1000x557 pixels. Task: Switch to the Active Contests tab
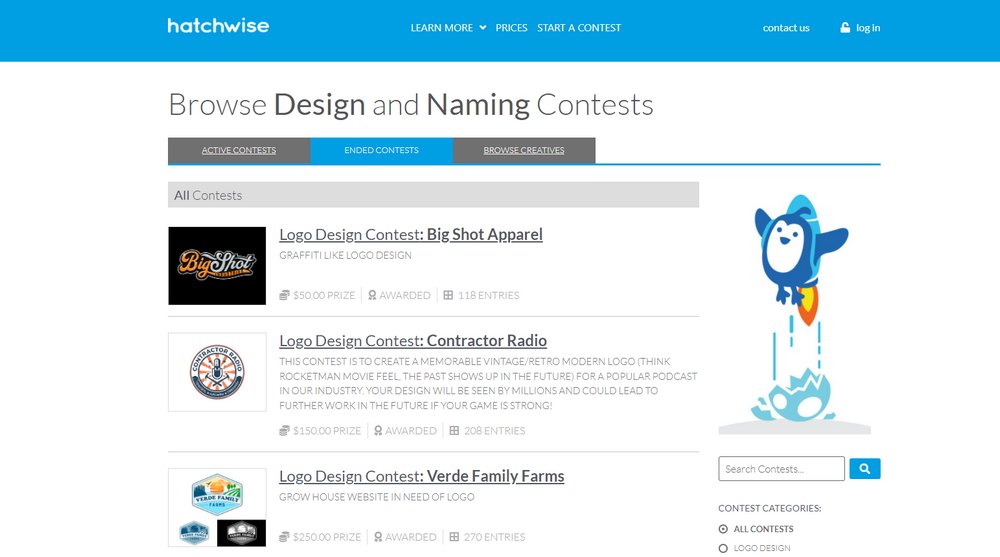239,151
